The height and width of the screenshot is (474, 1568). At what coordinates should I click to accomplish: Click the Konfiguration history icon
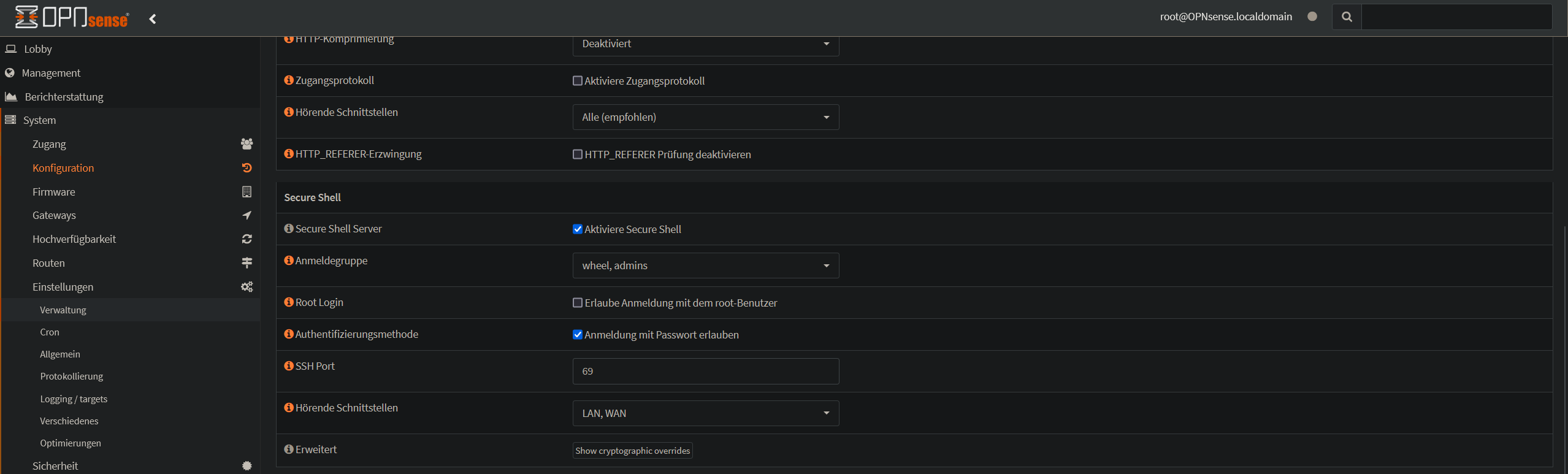pos(247,168)
